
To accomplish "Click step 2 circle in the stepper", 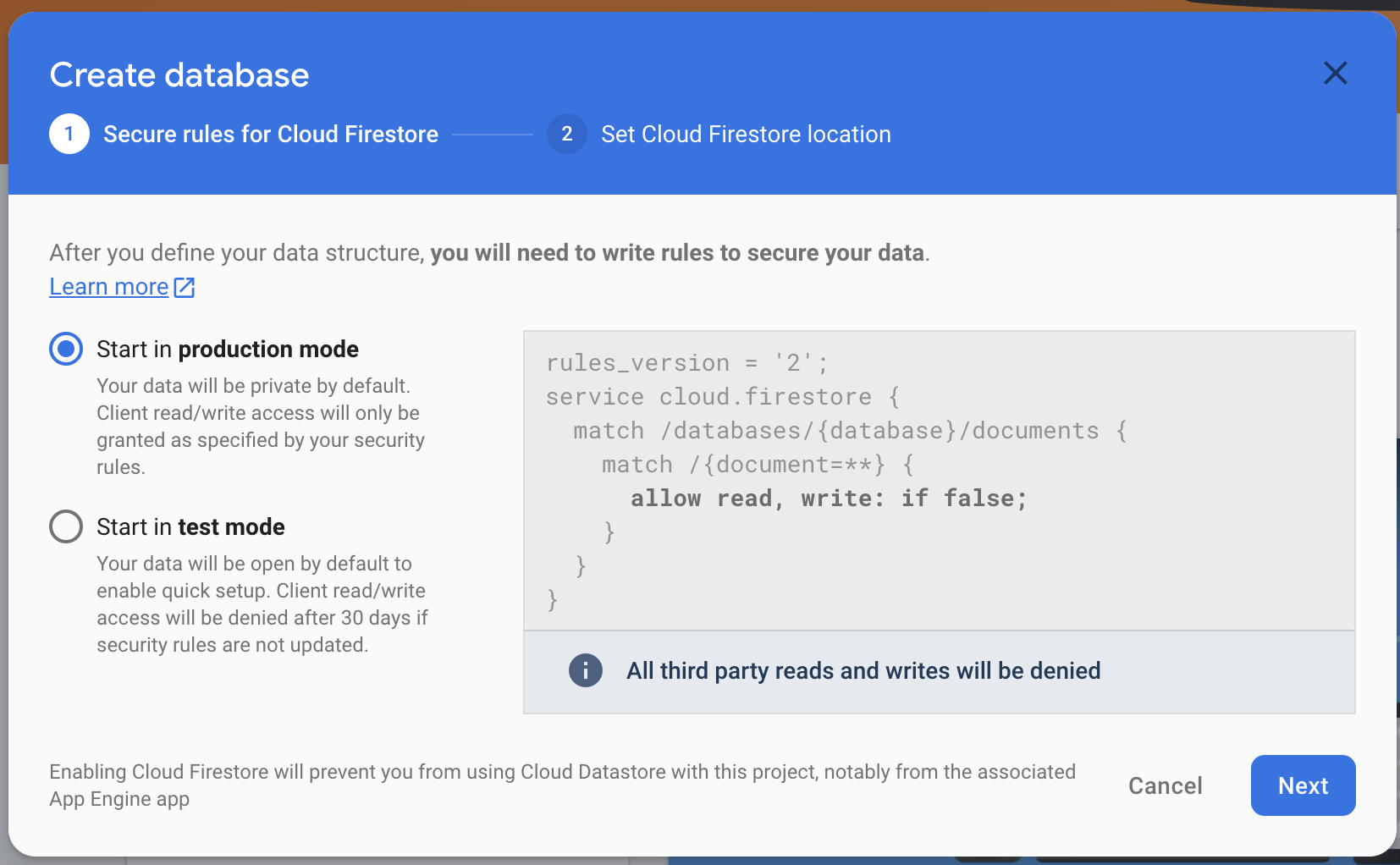I will click(x=567, y=134).
